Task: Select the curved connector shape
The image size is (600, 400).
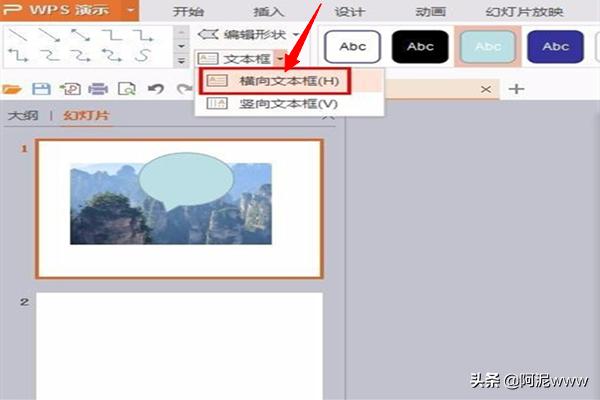Action: (x=50, y=56)
